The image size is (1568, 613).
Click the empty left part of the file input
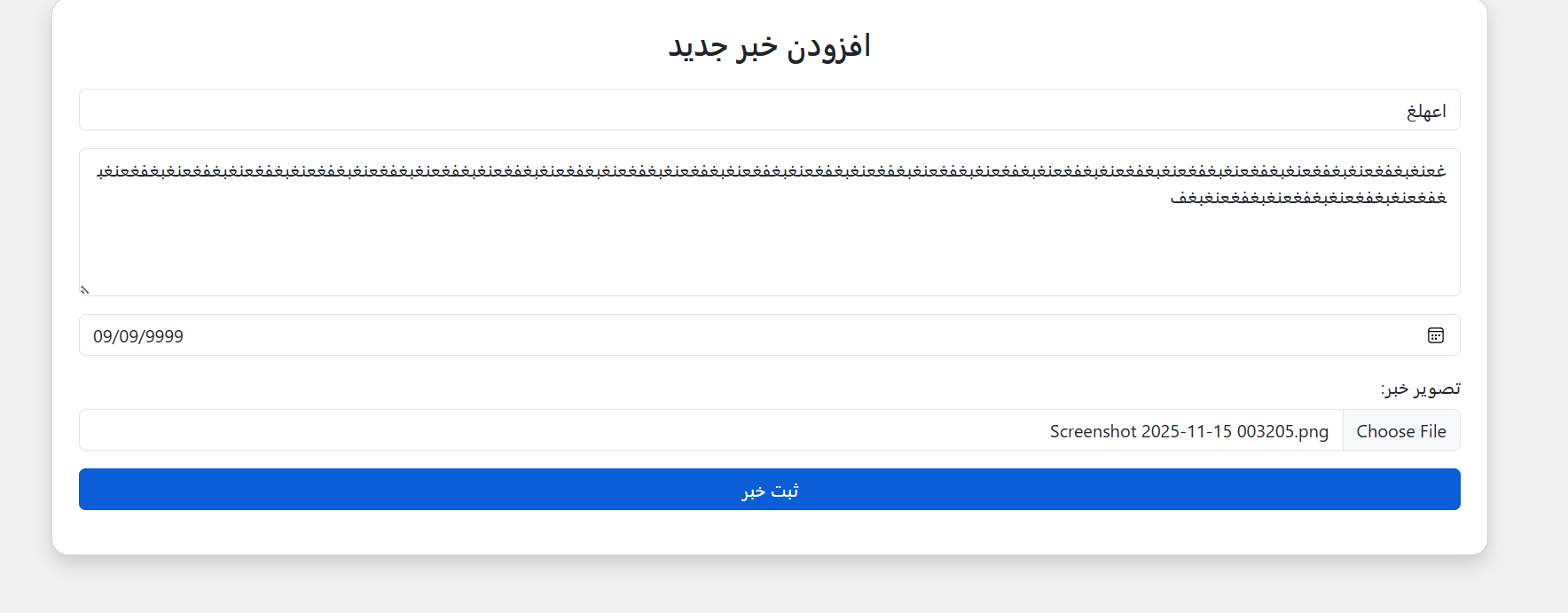(x=443, y=431)
